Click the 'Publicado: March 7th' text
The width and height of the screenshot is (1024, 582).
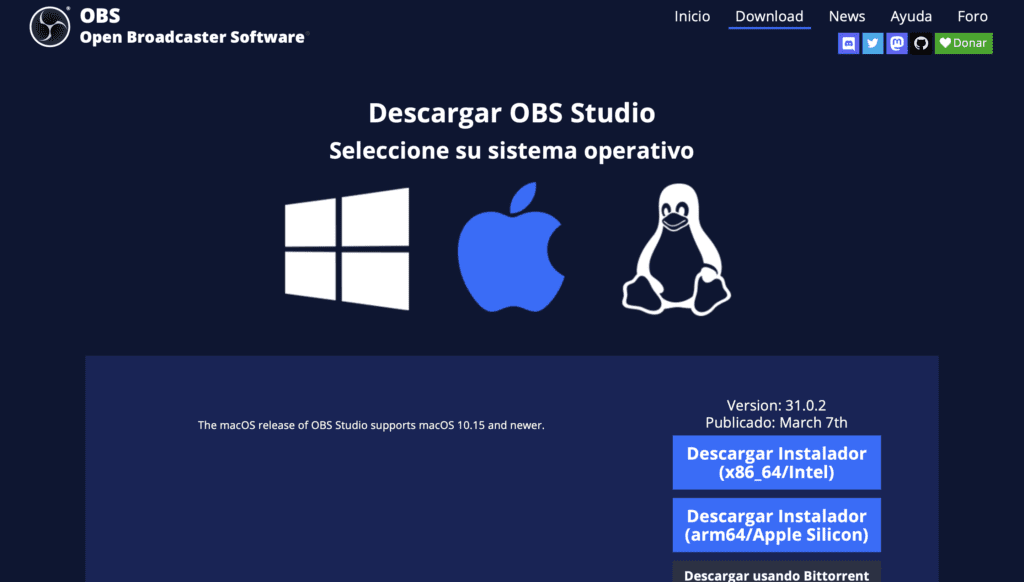776,423
